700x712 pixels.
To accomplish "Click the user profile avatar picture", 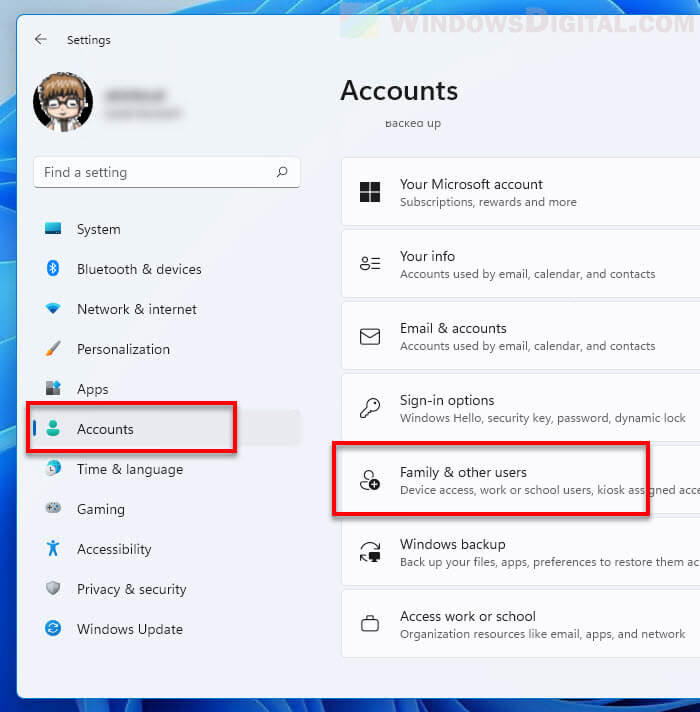I will (63, 102).
